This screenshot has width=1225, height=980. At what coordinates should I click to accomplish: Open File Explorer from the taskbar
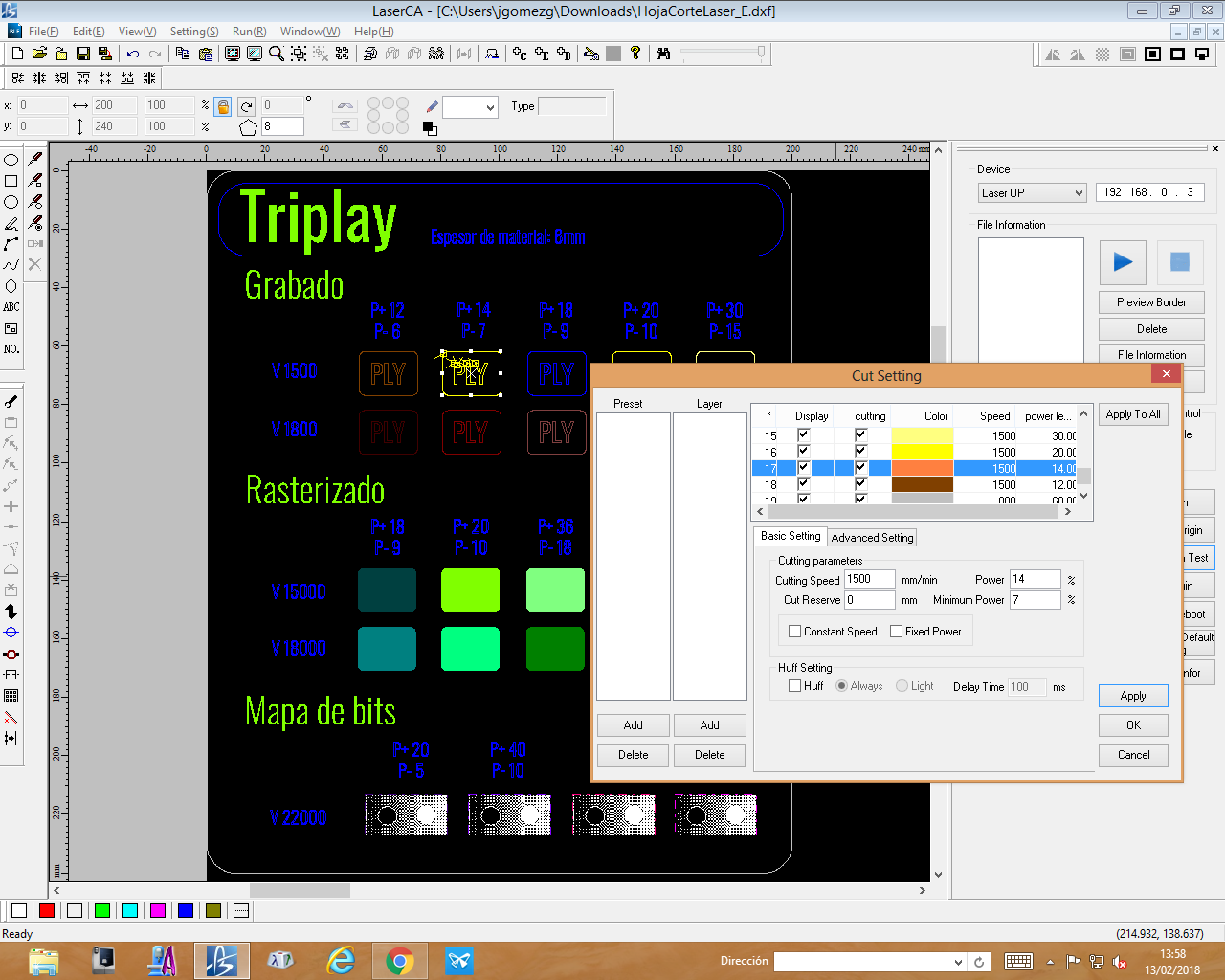[x=44, y=961]
